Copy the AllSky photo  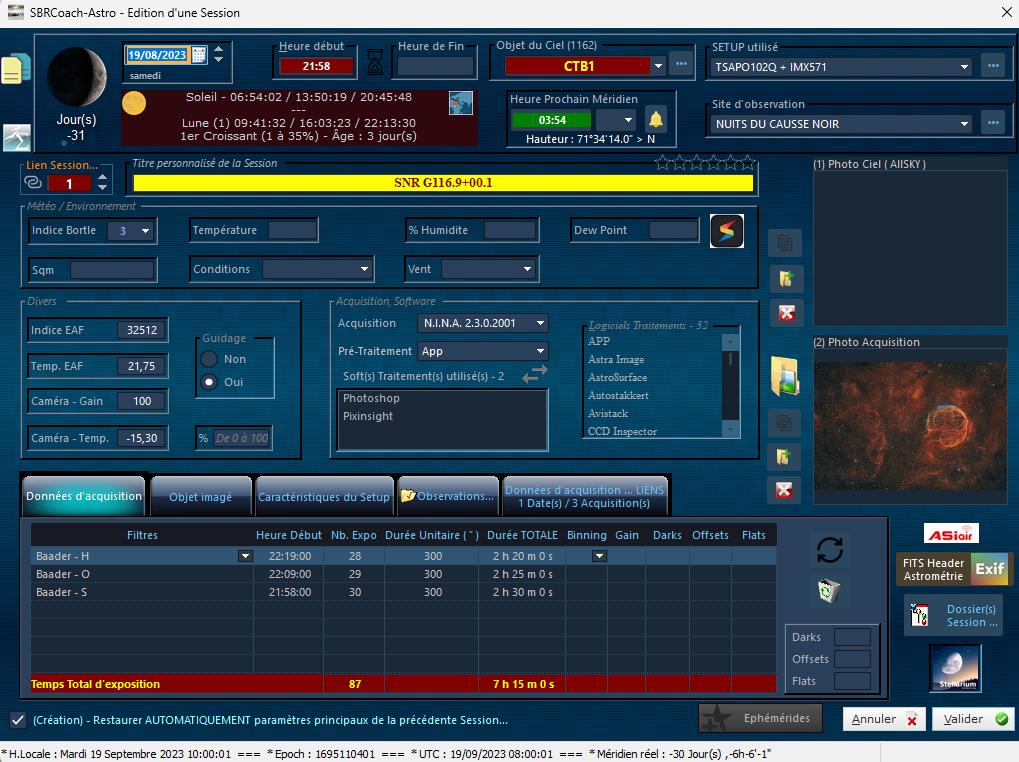[785, 244]
